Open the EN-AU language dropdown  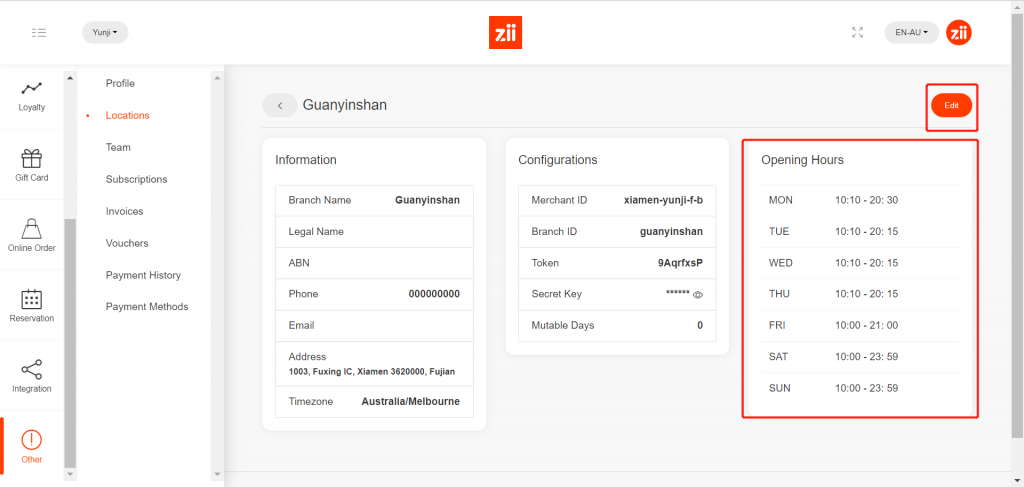[911, 32]
